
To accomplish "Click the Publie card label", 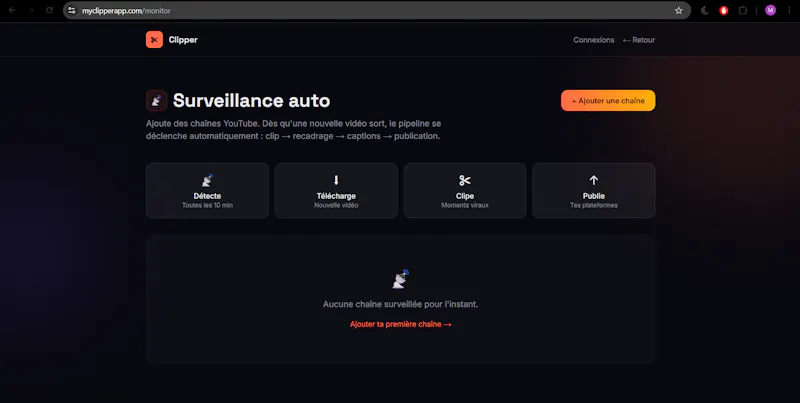I will click(x=594, y=196).
